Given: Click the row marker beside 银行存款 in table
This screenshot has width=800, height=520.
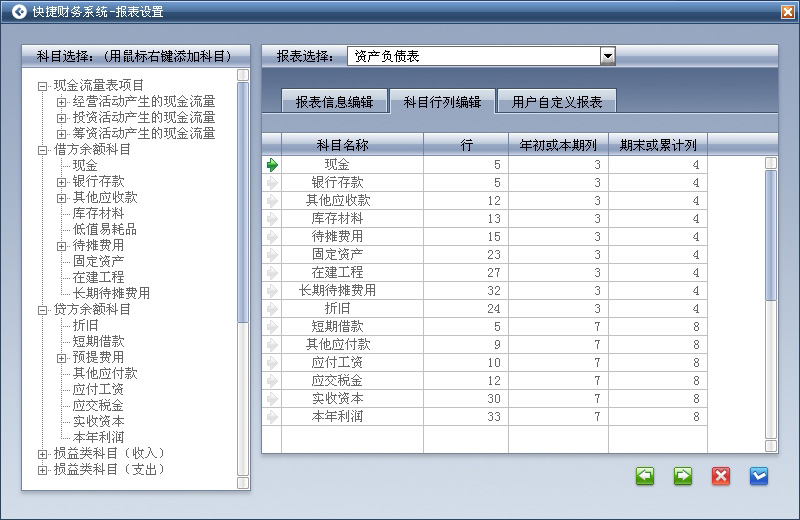Looking at the screenshot, I should tap(272, 183).
